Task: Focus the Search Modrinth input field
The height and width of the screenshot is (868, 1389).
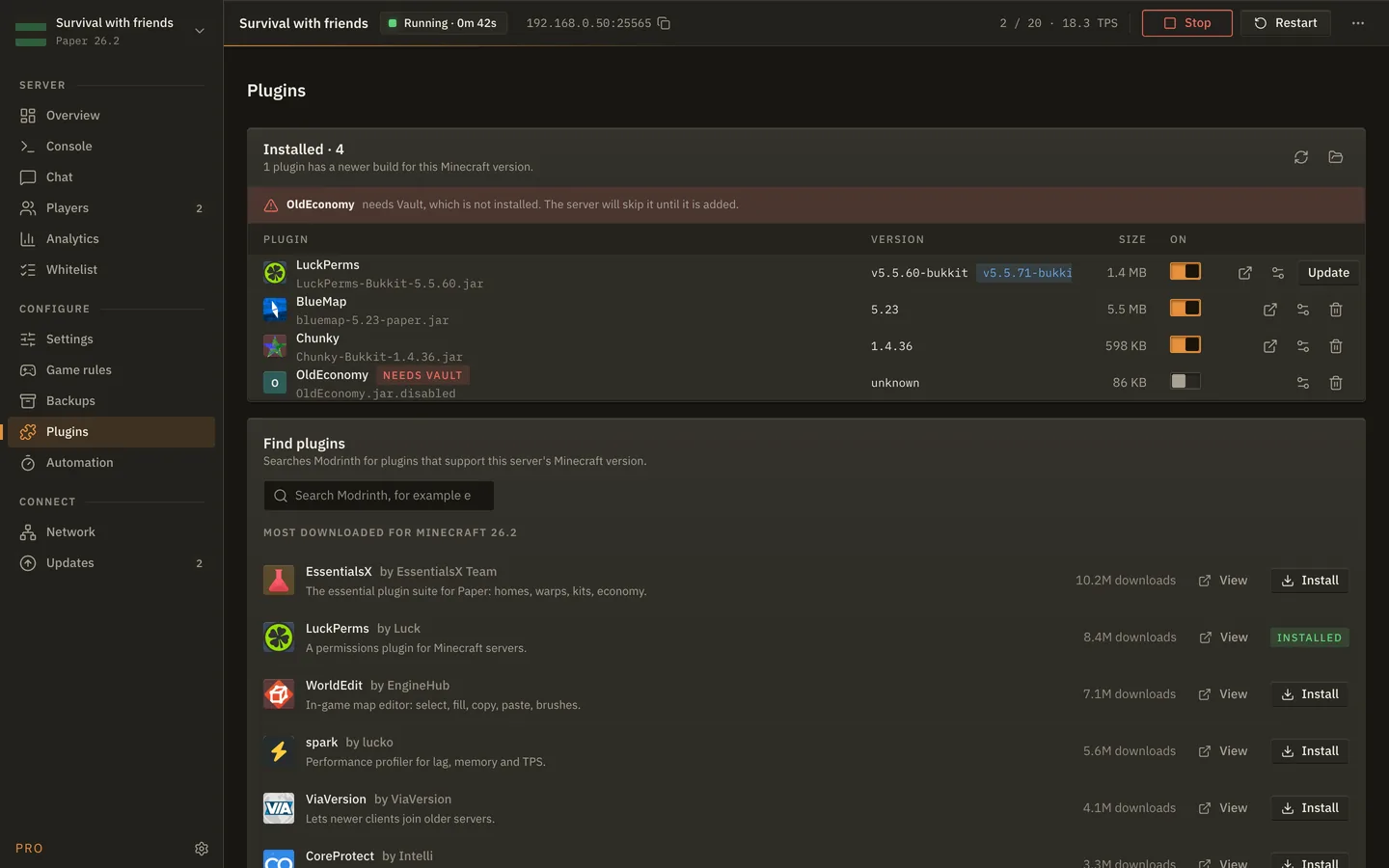Action: point(379,496)
